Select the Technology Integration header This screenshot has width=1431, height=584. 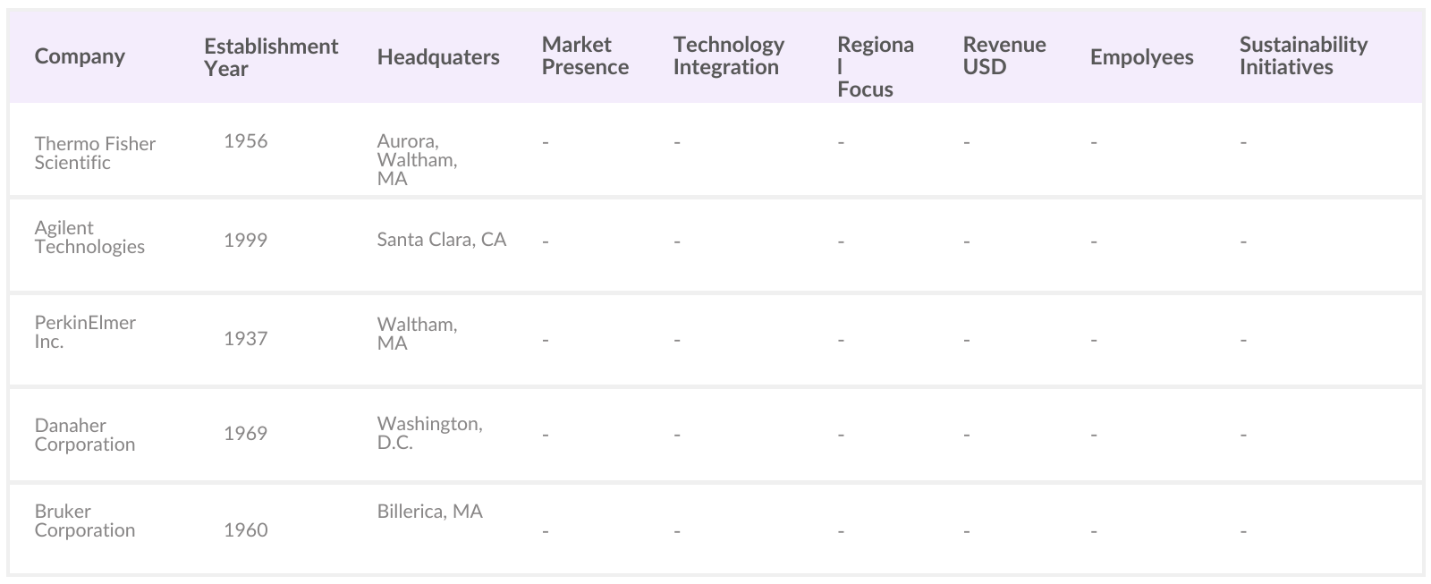tap(728, 57)
